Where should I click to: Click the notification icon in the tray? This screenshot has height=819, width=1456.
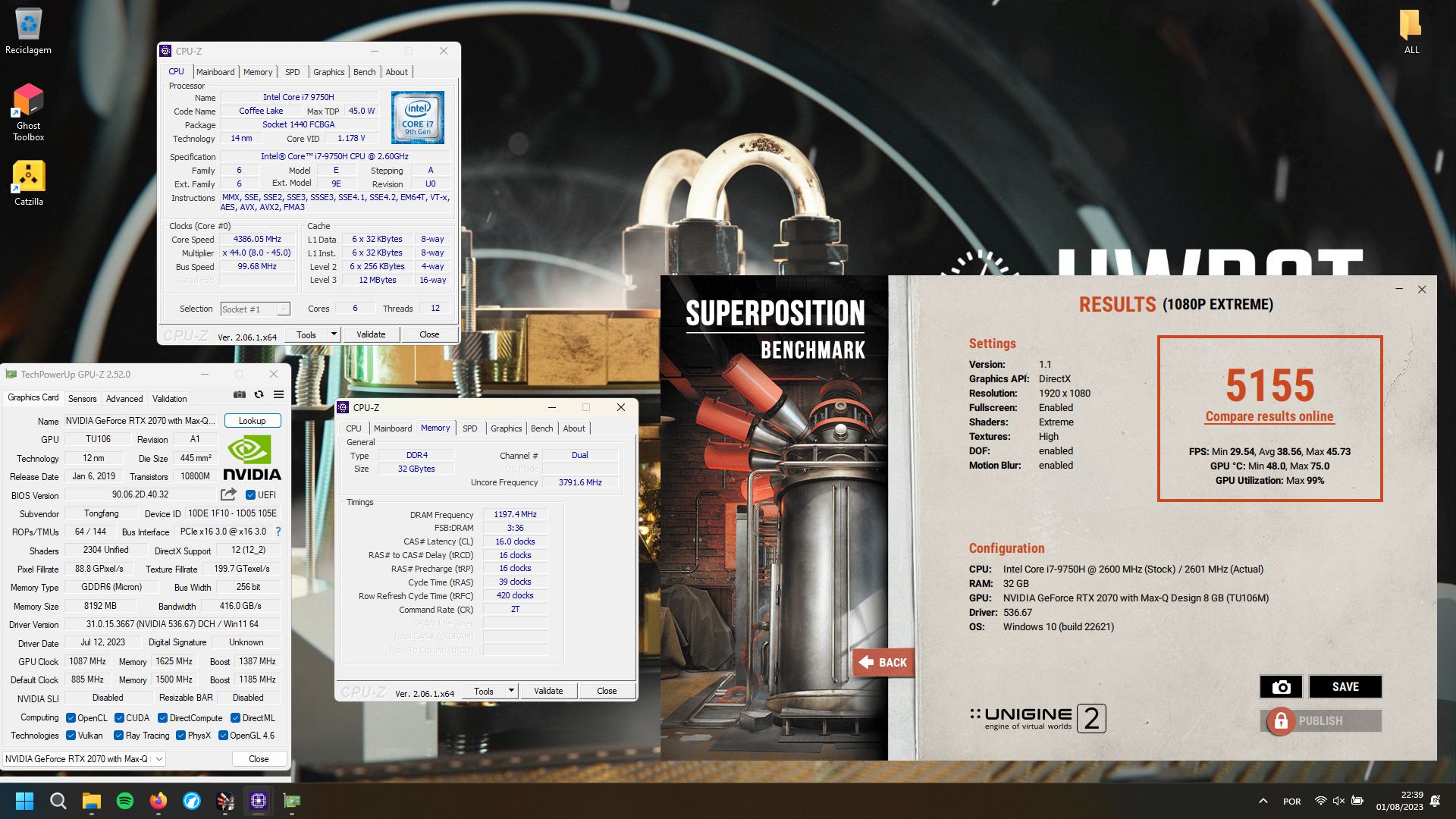[1436, 801]
